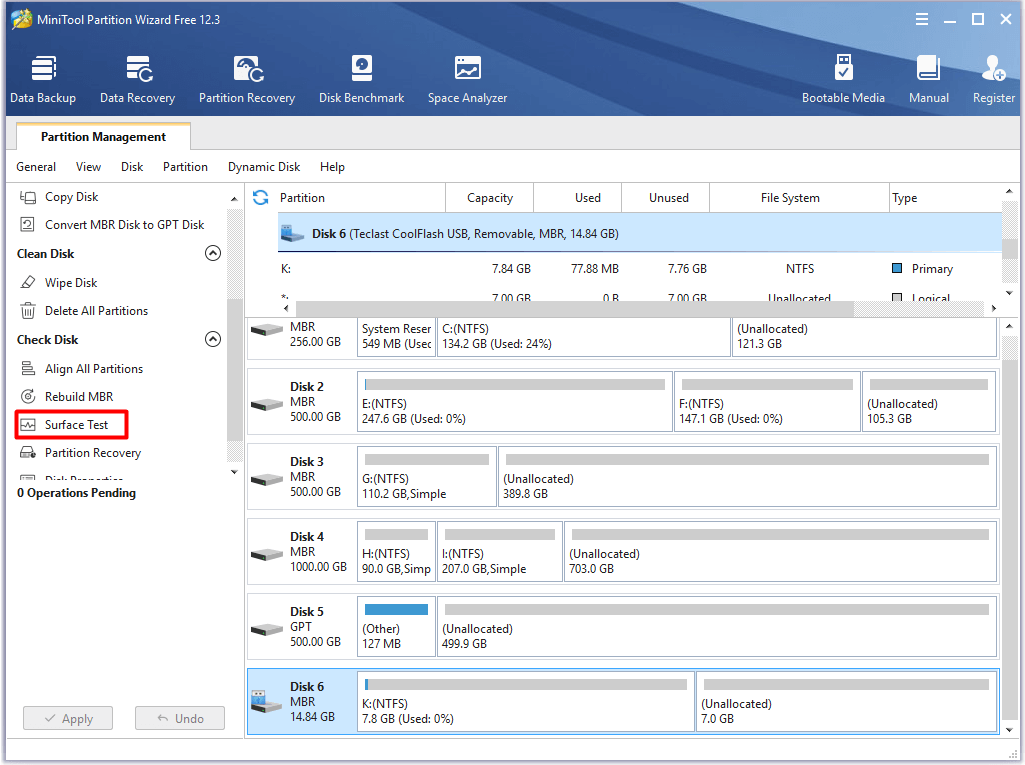This screenshot has height=765, width=1025.
Task: Sort by the Capacity column header
Action: click(x=490, y=197)
